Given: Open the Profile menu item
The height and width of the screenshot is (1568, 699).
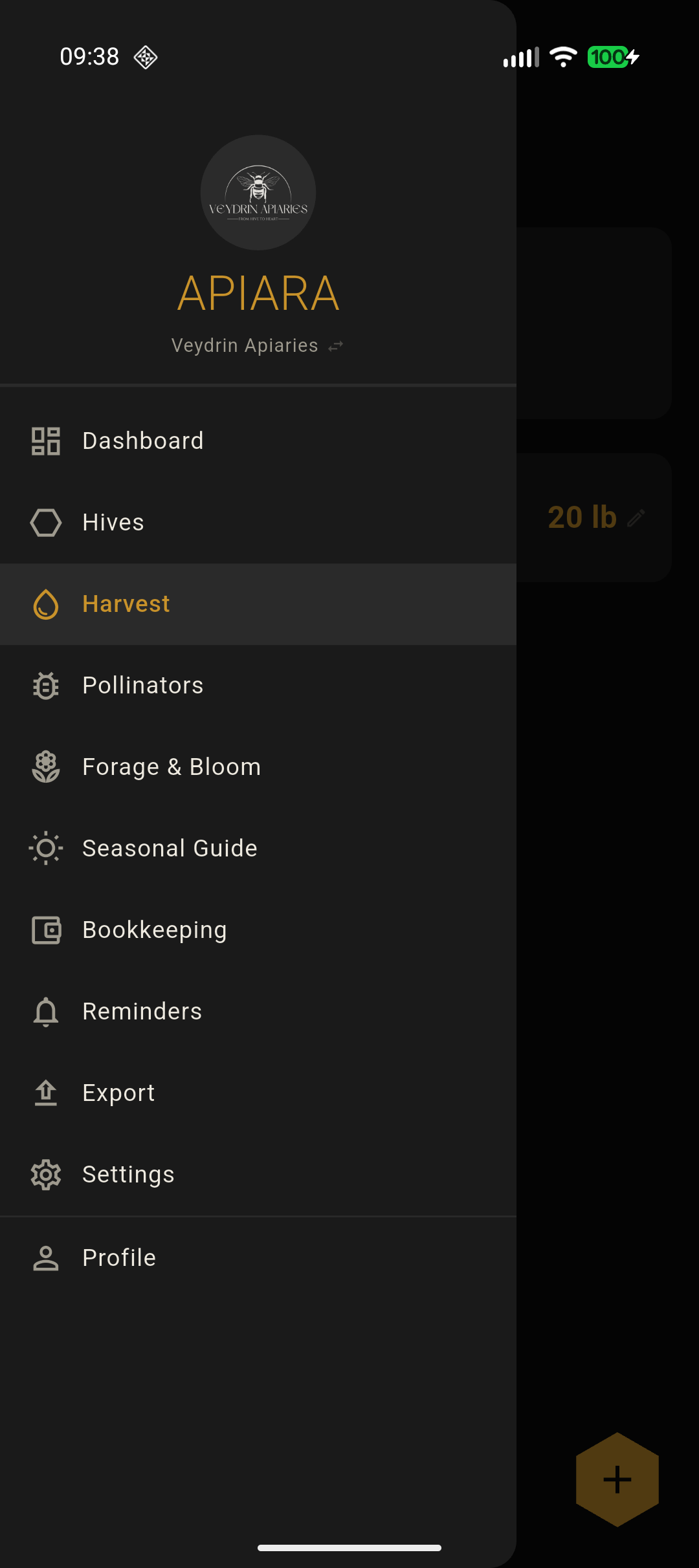Looking at the screenshot, I should pyautogui.click(x=119, y=1258).
